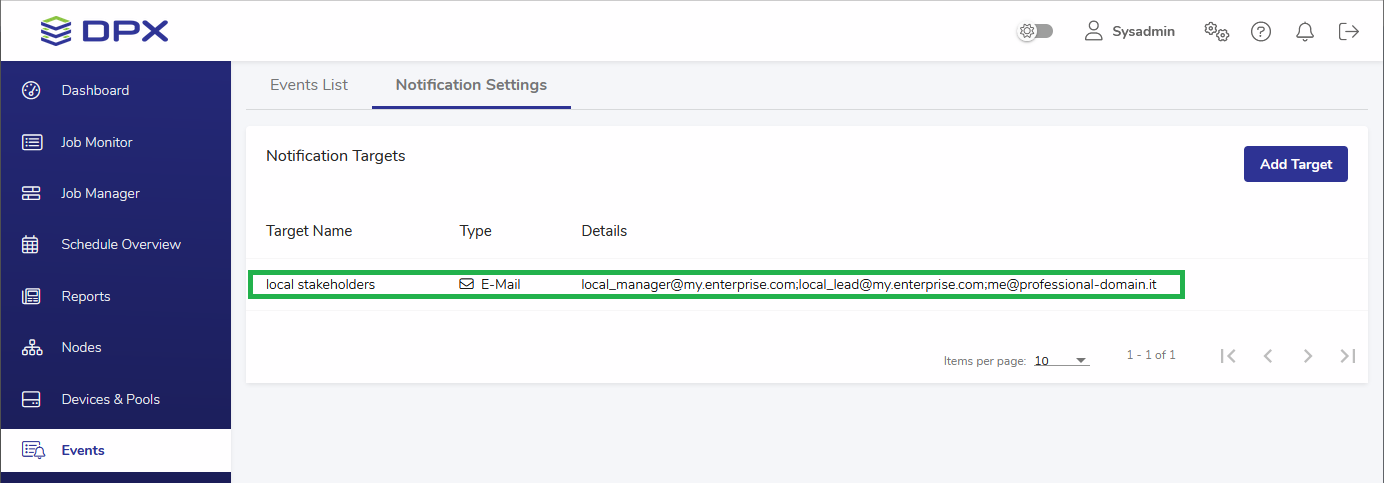The width and height of the screenshot is (1384, 483).
Task: Click the Reports document icon
Action: [x=31, y=296]
